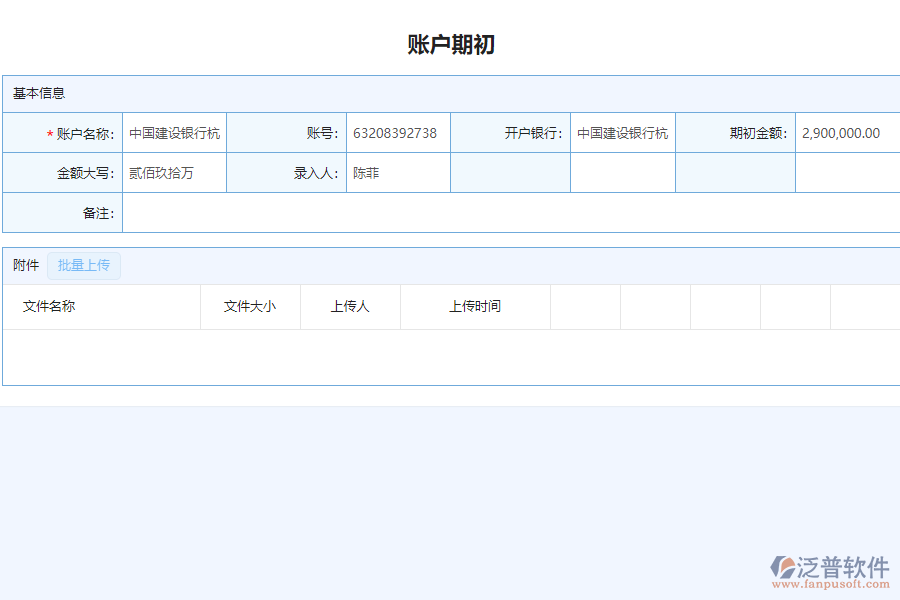Click the 录入人 field showing 陈菲

[397, 173]
